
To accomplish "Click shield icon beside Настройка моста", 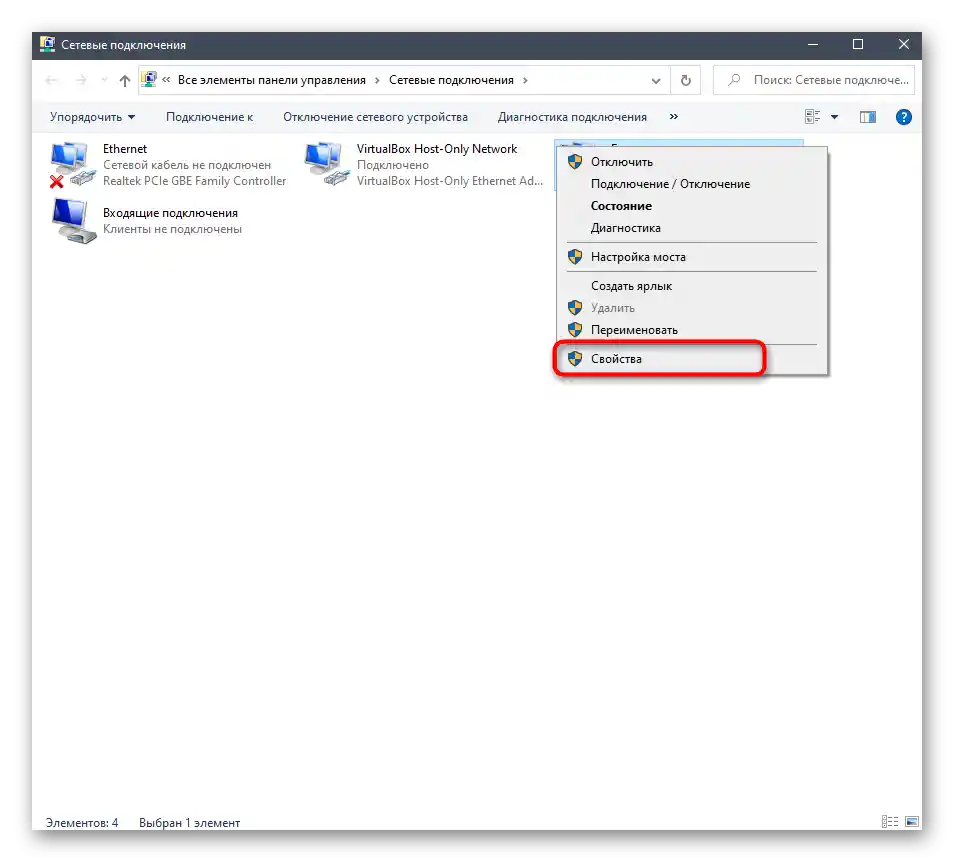I will click(575, 257).
